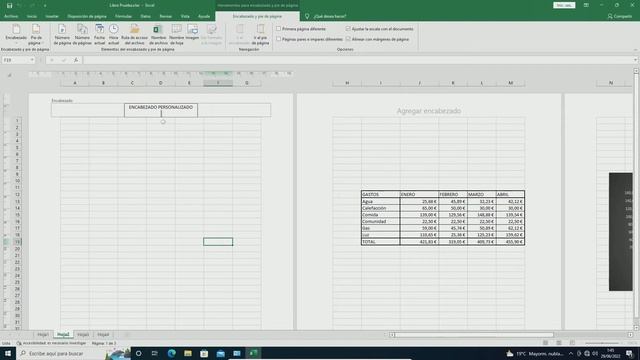Select the TOTAL row label cell
This screenshot has width=640, height=360.
tap(380, 242)
